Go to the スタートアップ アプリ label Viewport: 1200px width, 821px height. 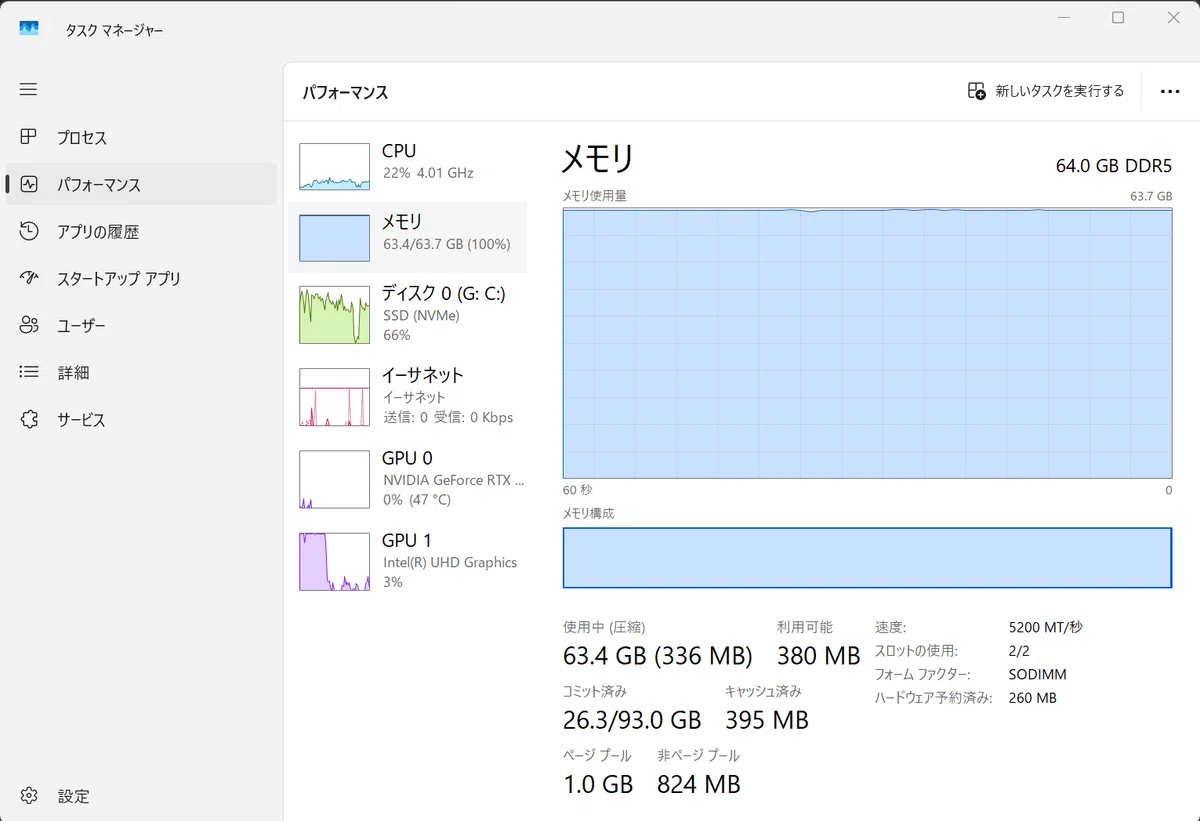(119, 279)
